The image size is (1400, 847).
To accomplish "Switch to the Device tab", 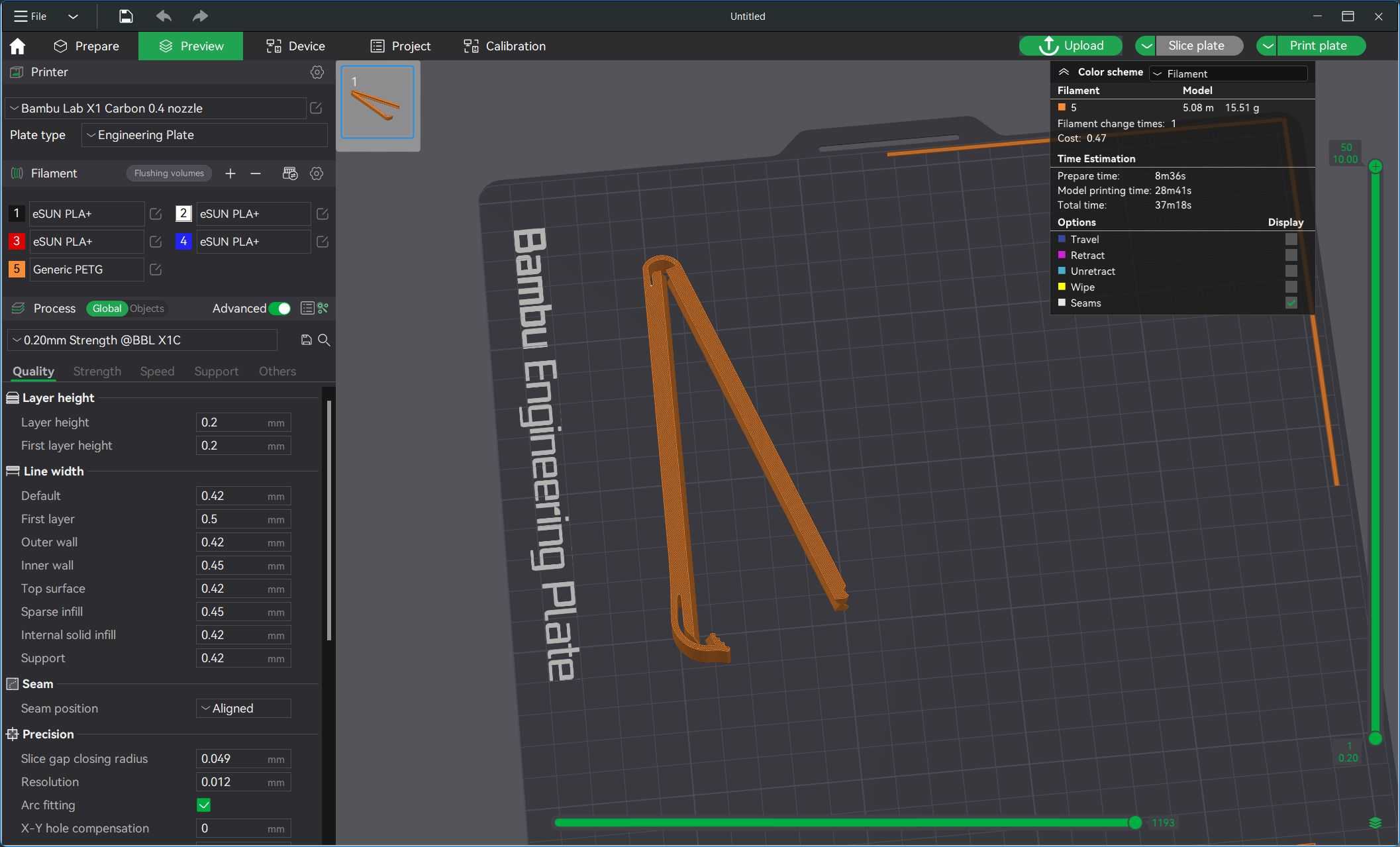I will (295, 46).
